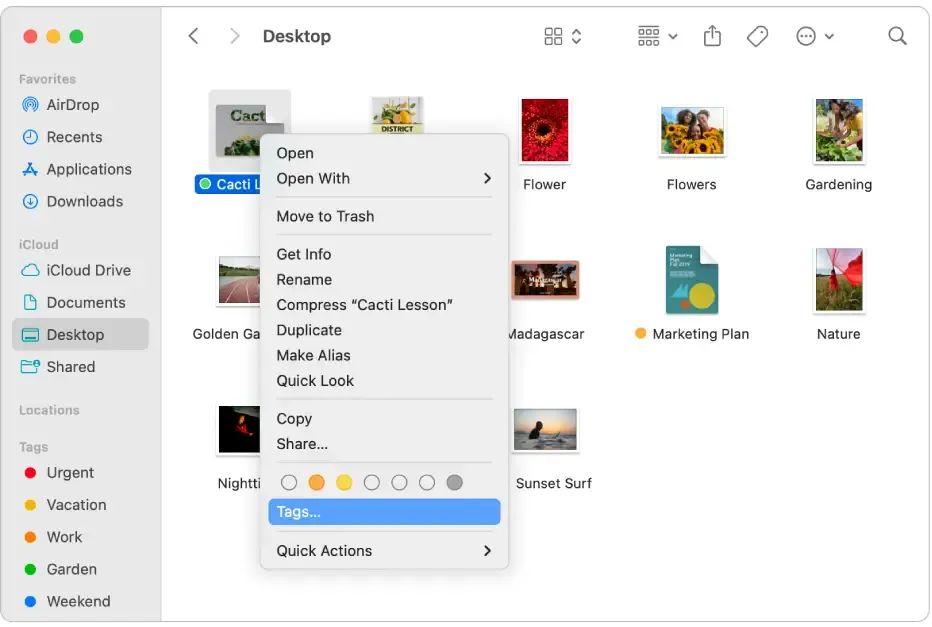Select the Marketing Plan file thumbnail
Viewport: 932px width, 627px height.
pyautogui.click(x=691, y=281)
